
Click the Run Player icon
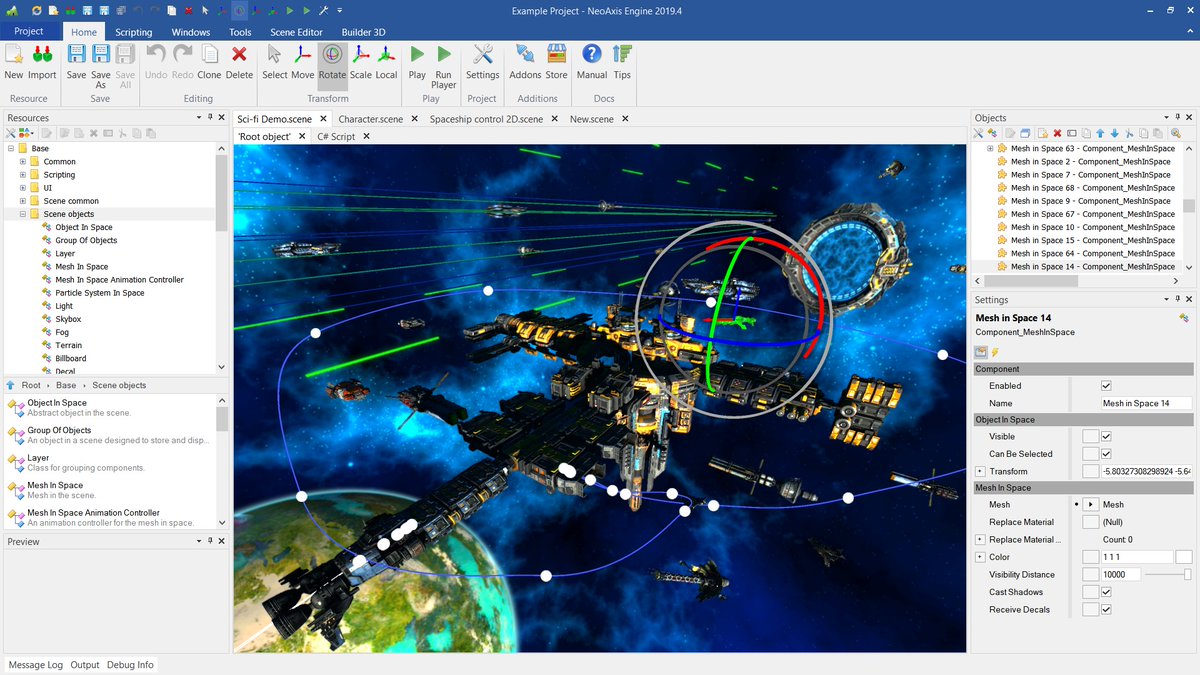point(443,55)
